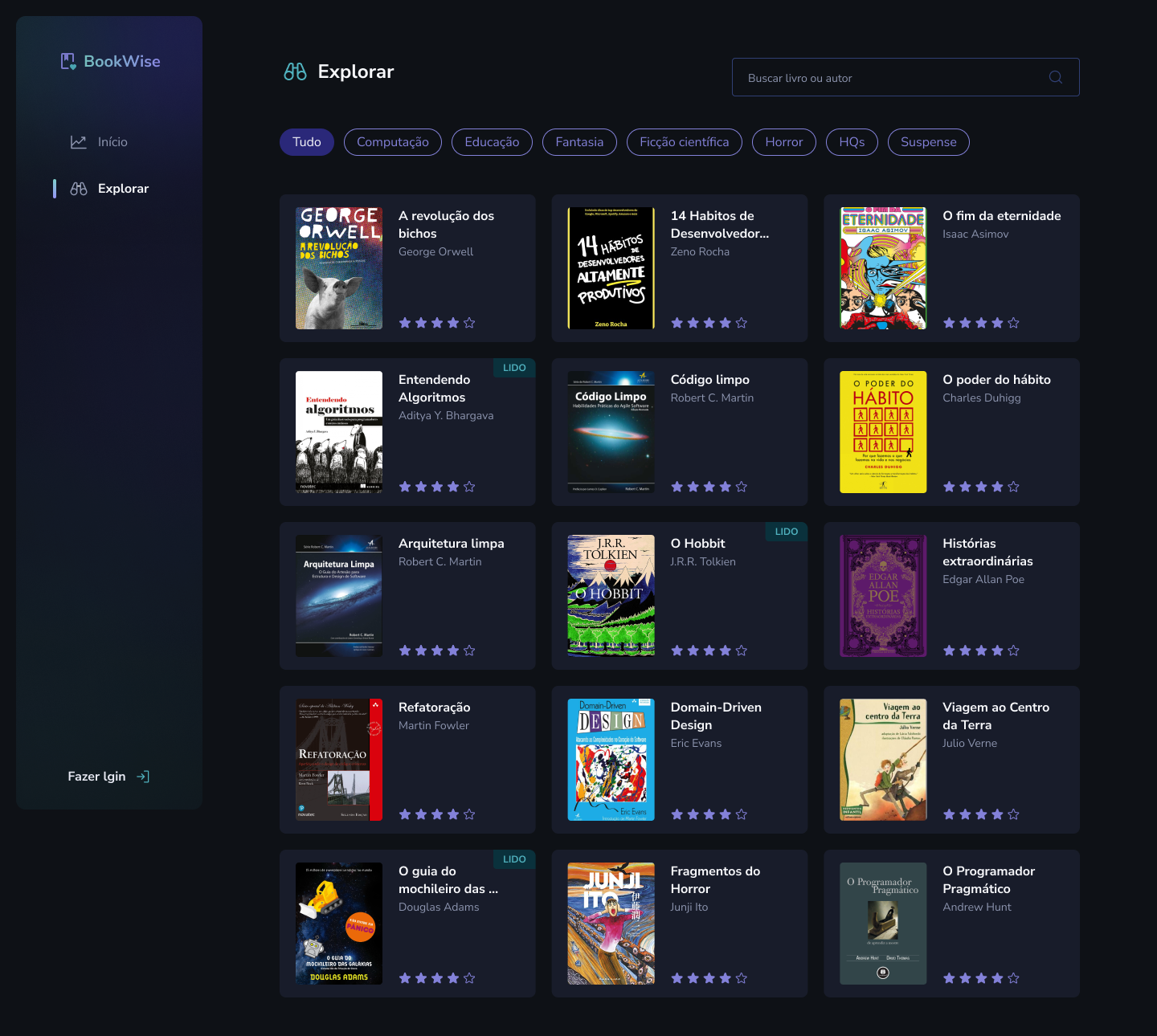Click the first star on Código limpo

tap(677, 487)
